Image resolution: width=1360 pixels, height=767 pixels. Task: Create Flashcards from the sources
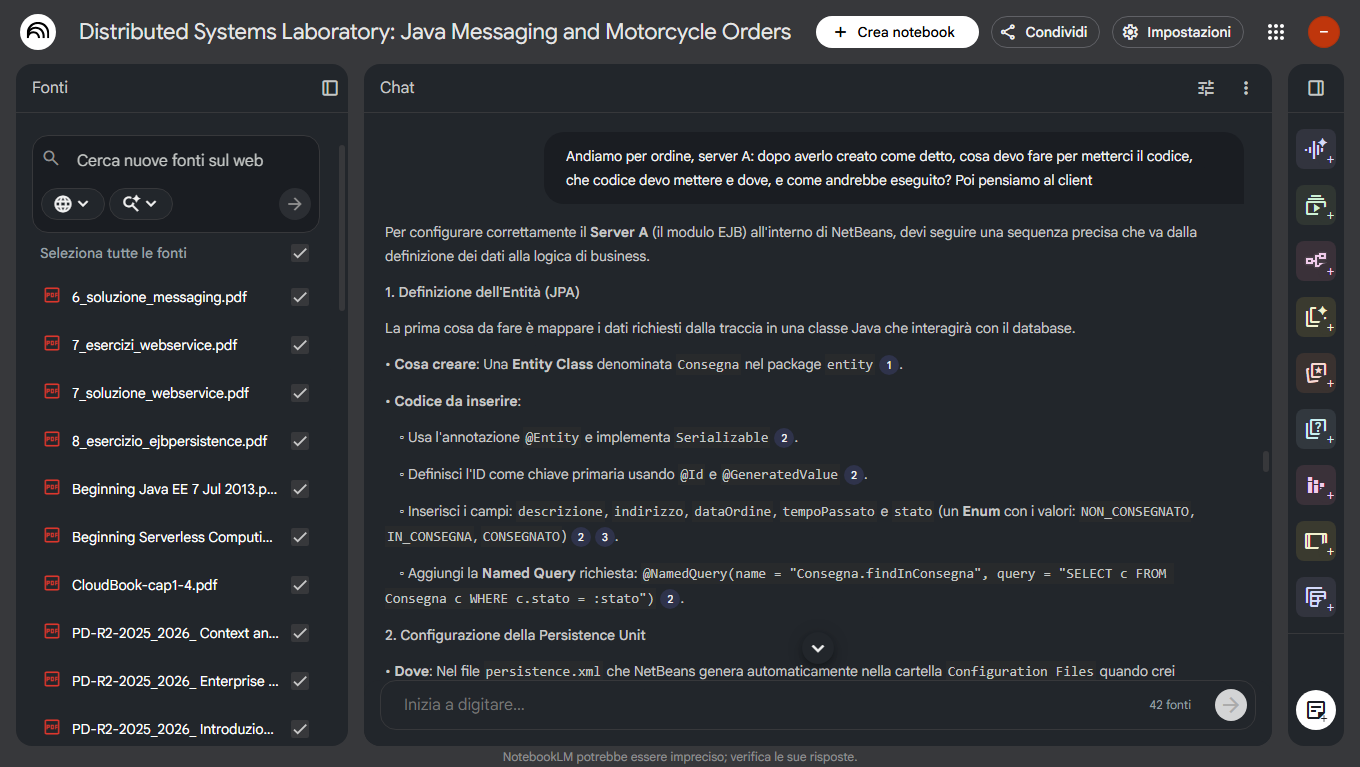(1316, 373)
